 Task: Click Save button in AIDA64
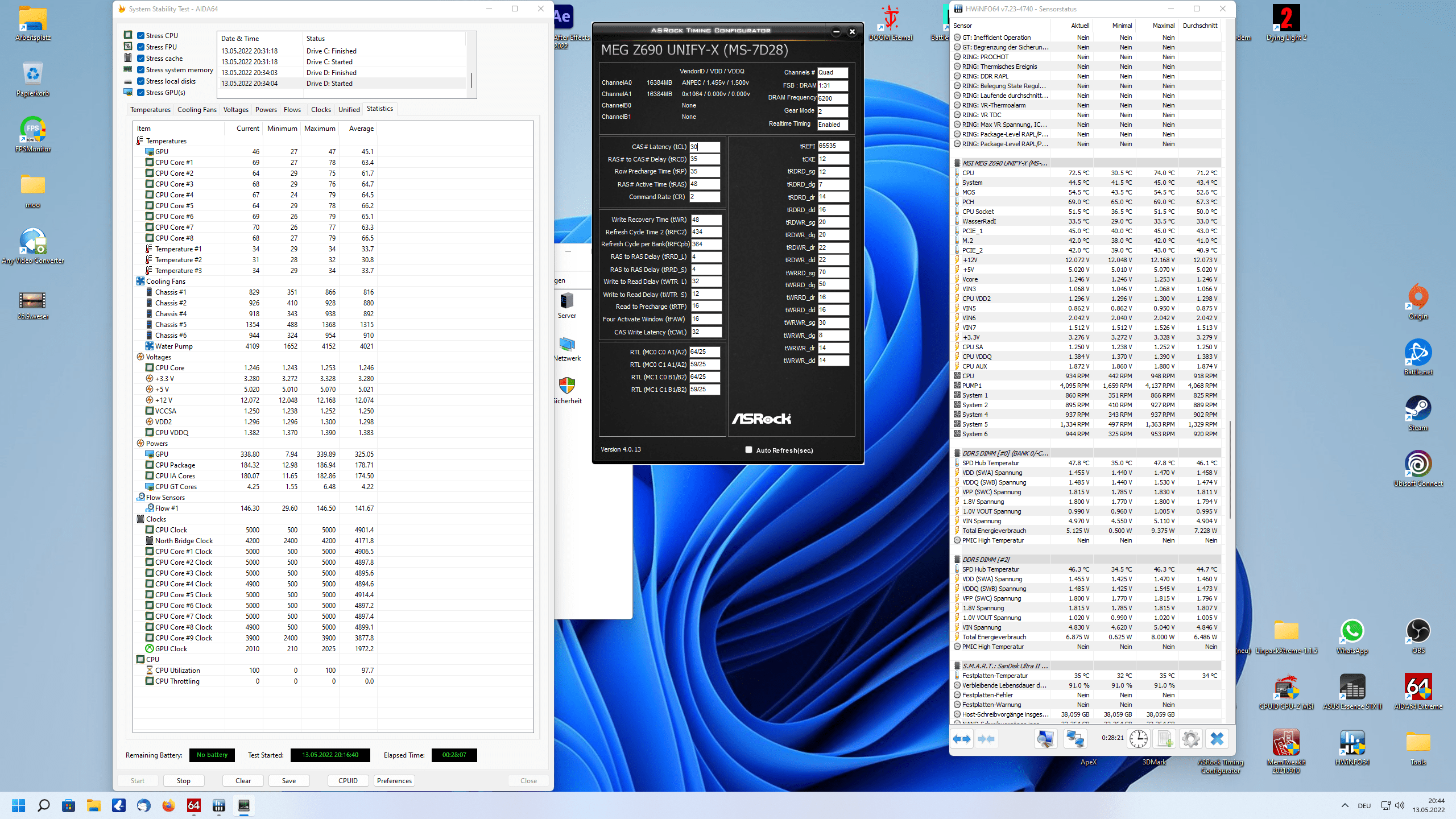pyautogui.click(x=289, y=780)
